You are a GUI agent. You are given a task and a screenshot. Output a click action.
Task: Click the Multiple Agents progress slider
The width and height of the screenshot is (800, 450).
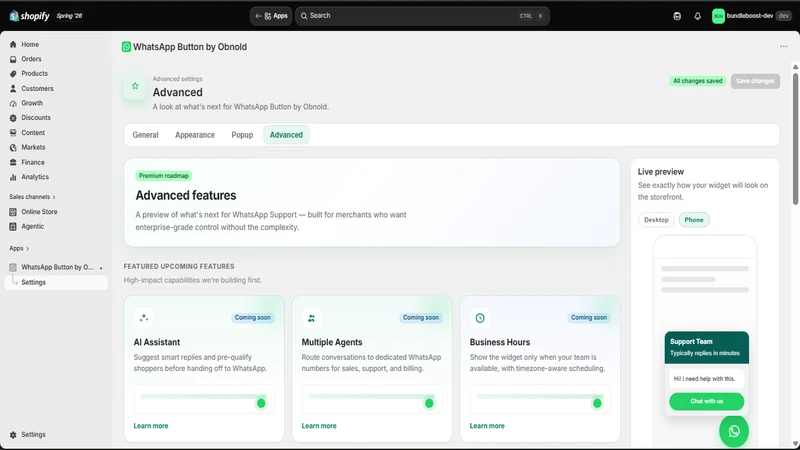click(372, 399)
